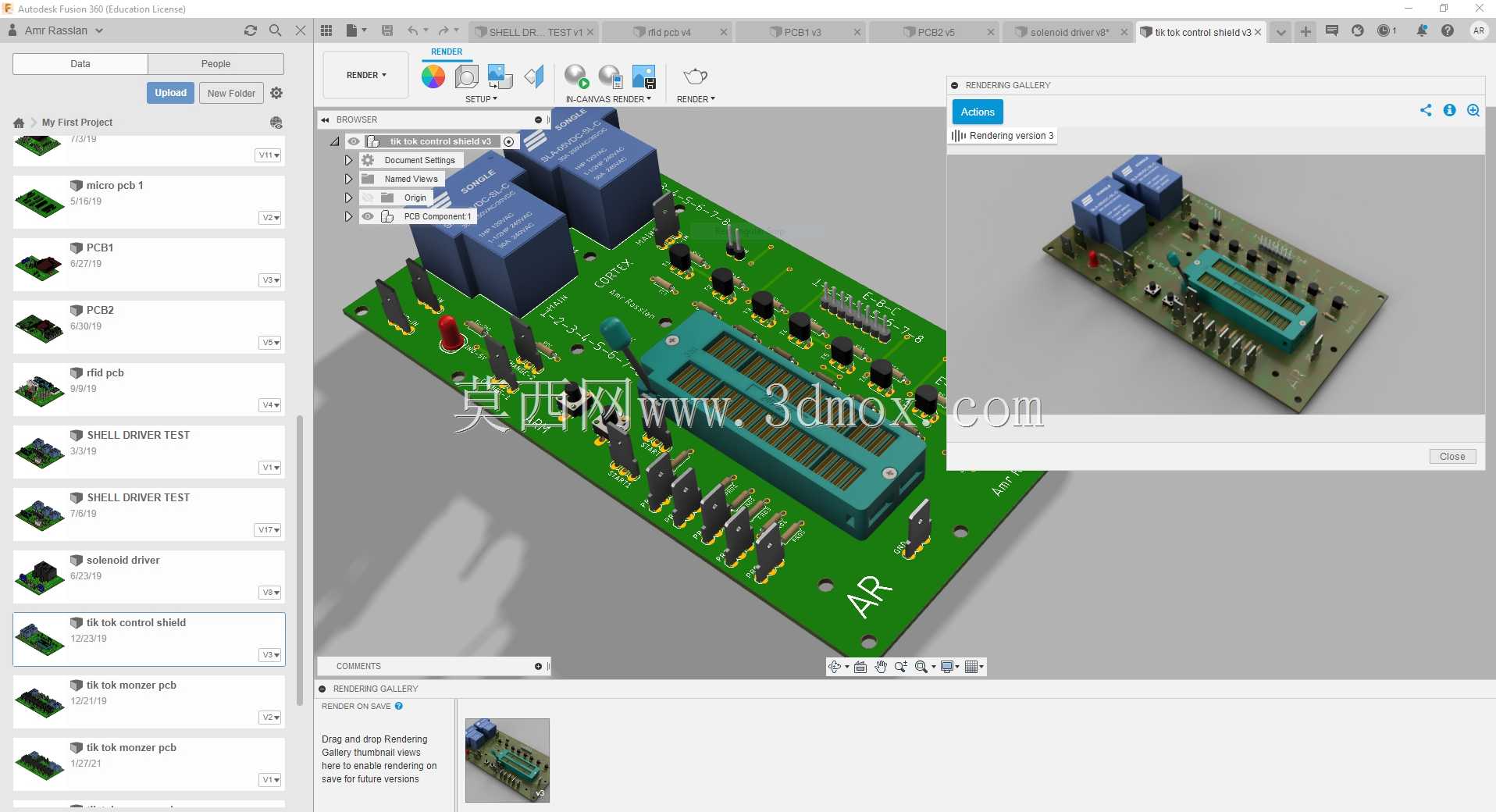The image size is (1496, 812).
Task: Collapse the Browser panel pin toggle
Action: point(538,119)
